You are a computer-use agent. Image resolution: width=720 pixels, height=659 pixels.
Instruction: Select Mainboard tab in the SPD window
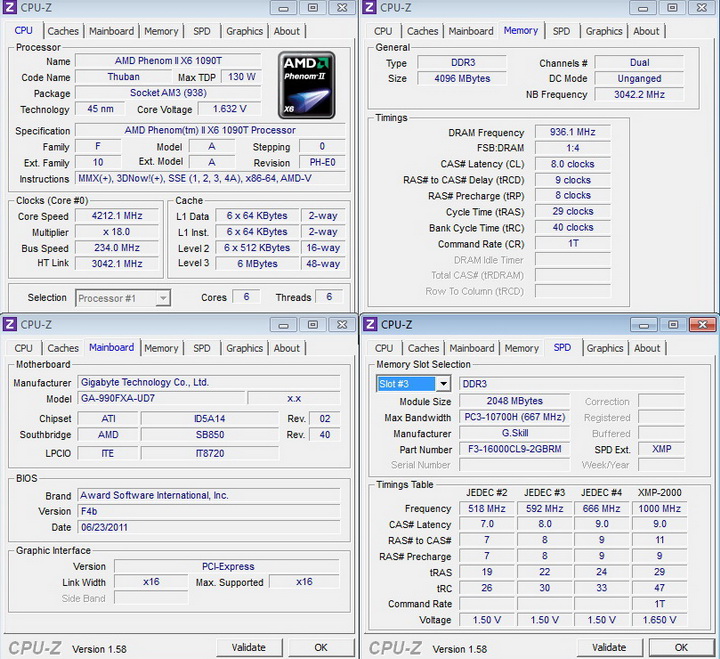(x=472, y=348)
